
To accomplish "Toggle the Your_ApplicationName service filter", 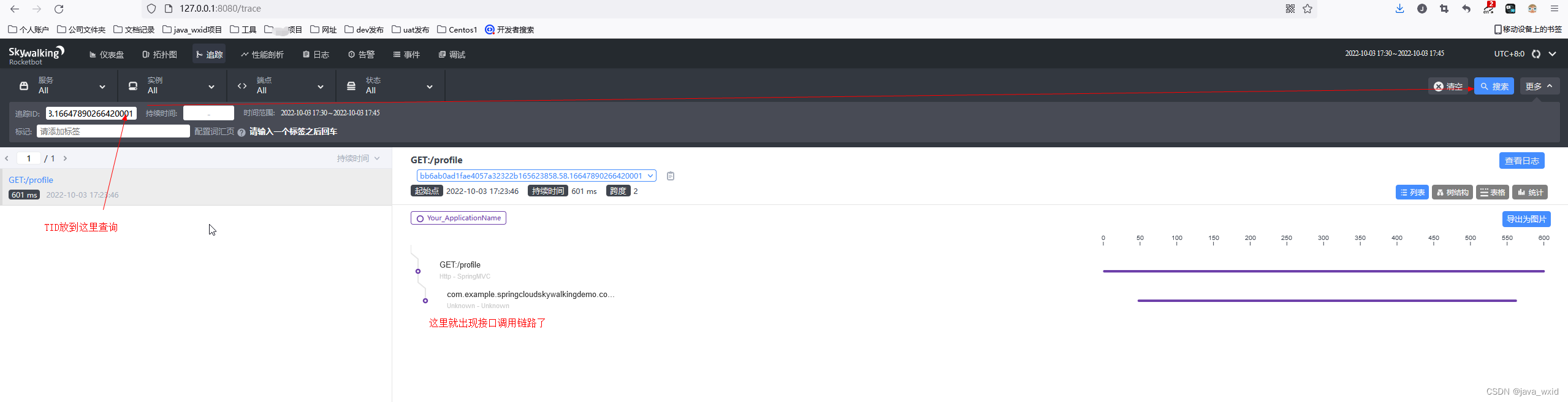I will [x=459, y=218].
